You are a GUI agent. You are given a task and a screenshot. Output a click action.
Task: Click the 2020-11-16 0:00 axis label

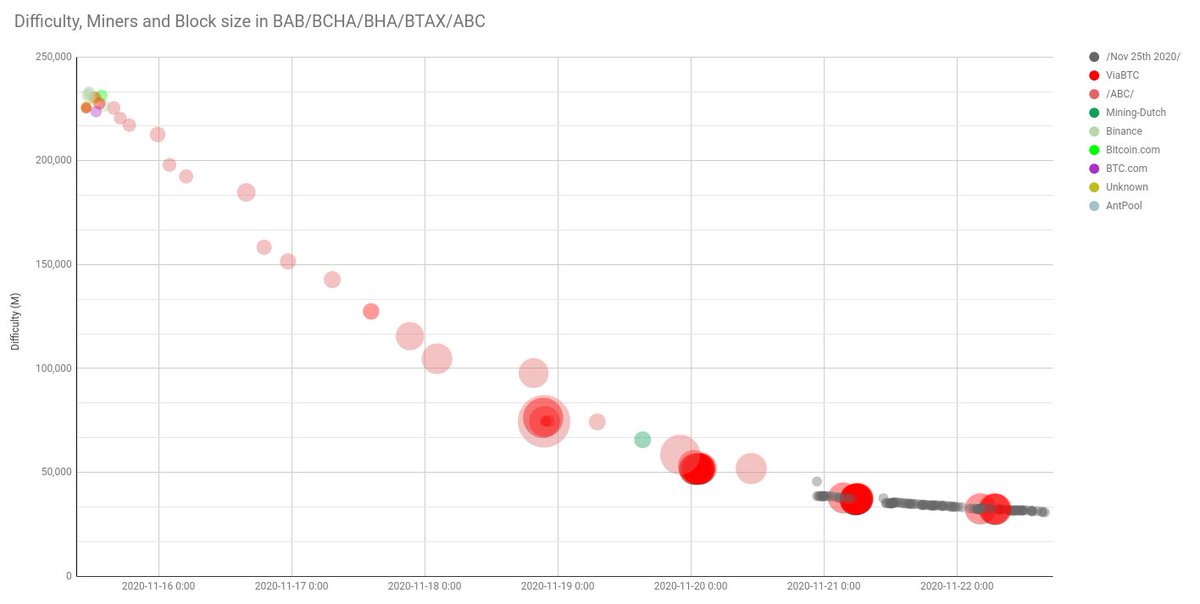pyautogui.click(x=158, y=587)
